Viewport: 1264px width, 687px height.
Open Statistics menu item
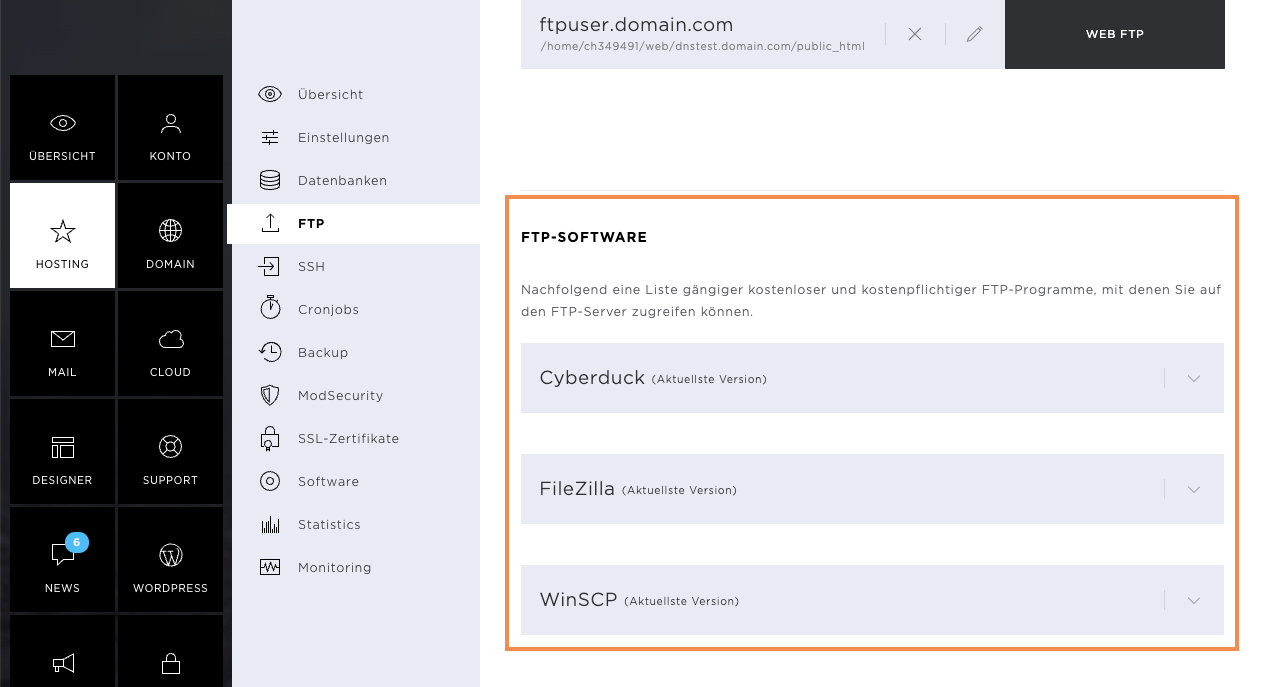[x=354, y=525]
